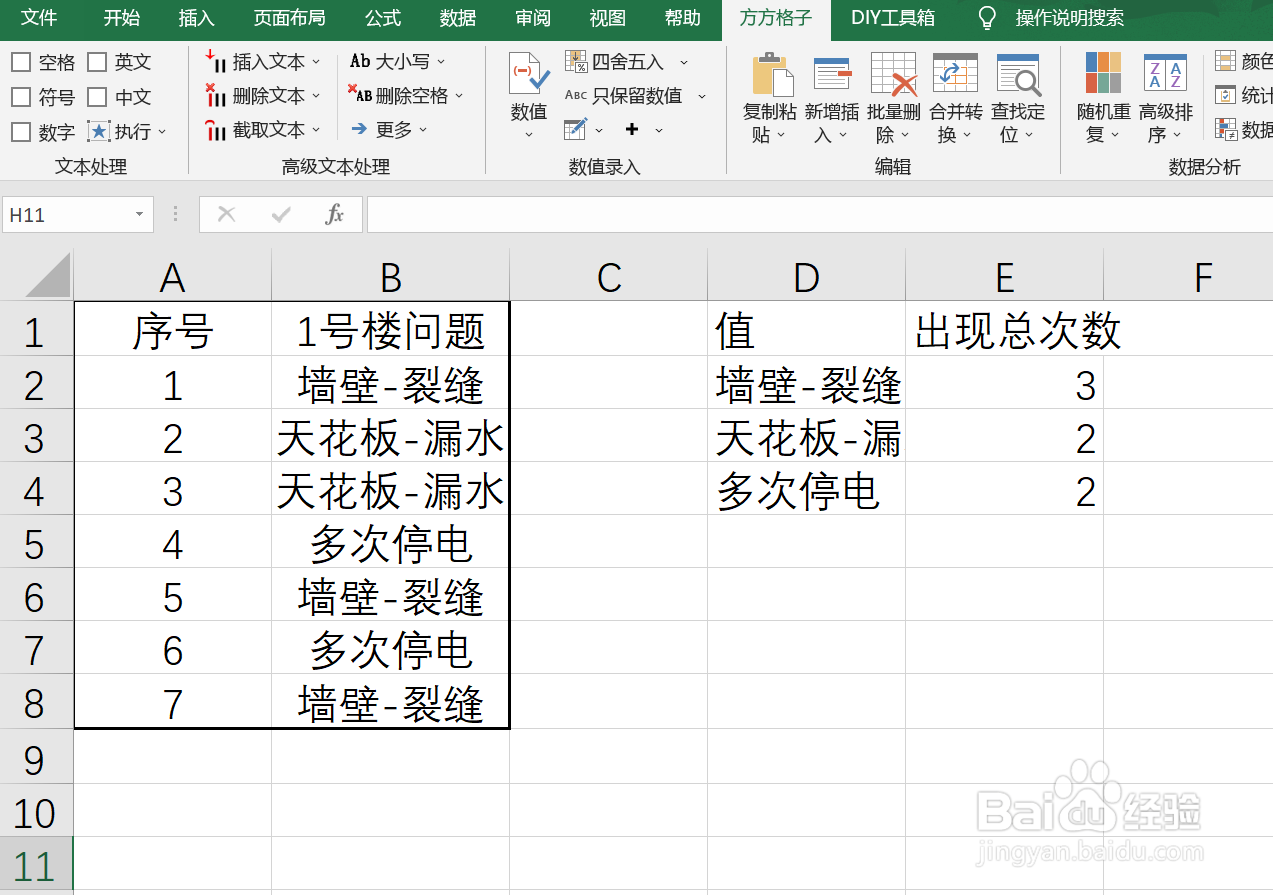Image resolution: width=1273 pixels, height=895 pixels.
Task: Click the 截取文本 extract text icon
Action: (x=216, y=129)
